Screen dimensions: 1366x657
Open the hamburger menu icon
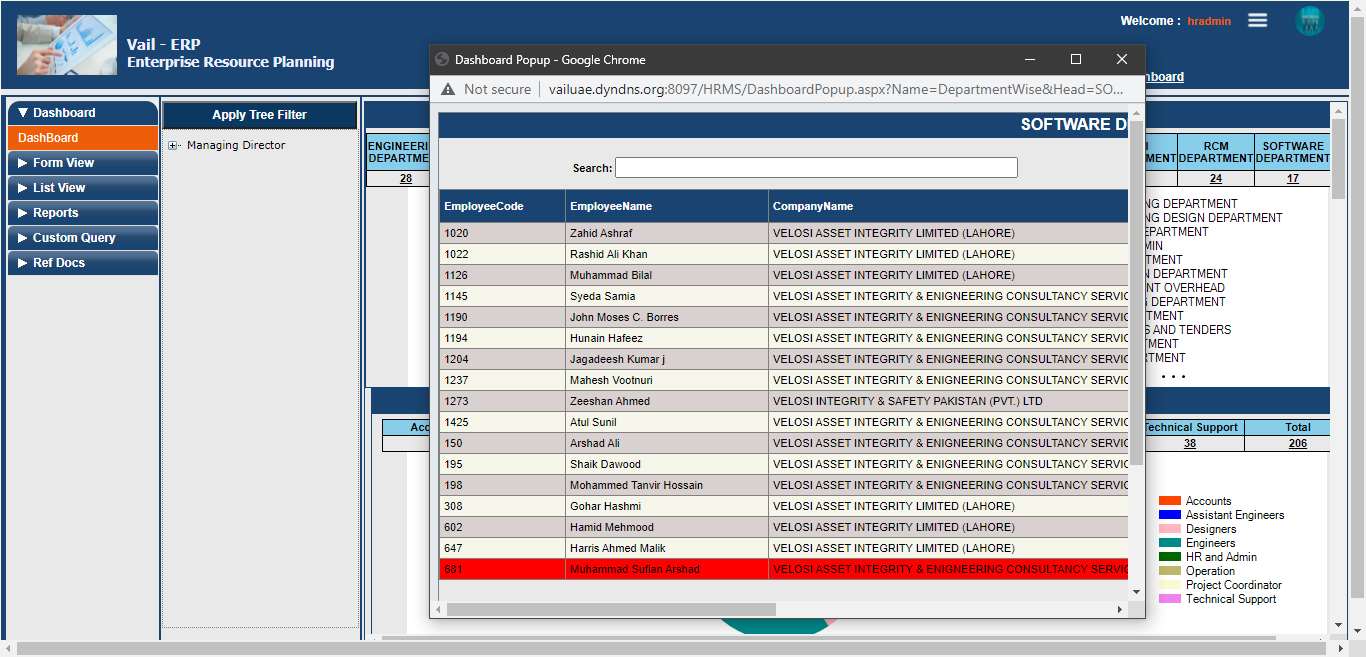(1257, 19)
